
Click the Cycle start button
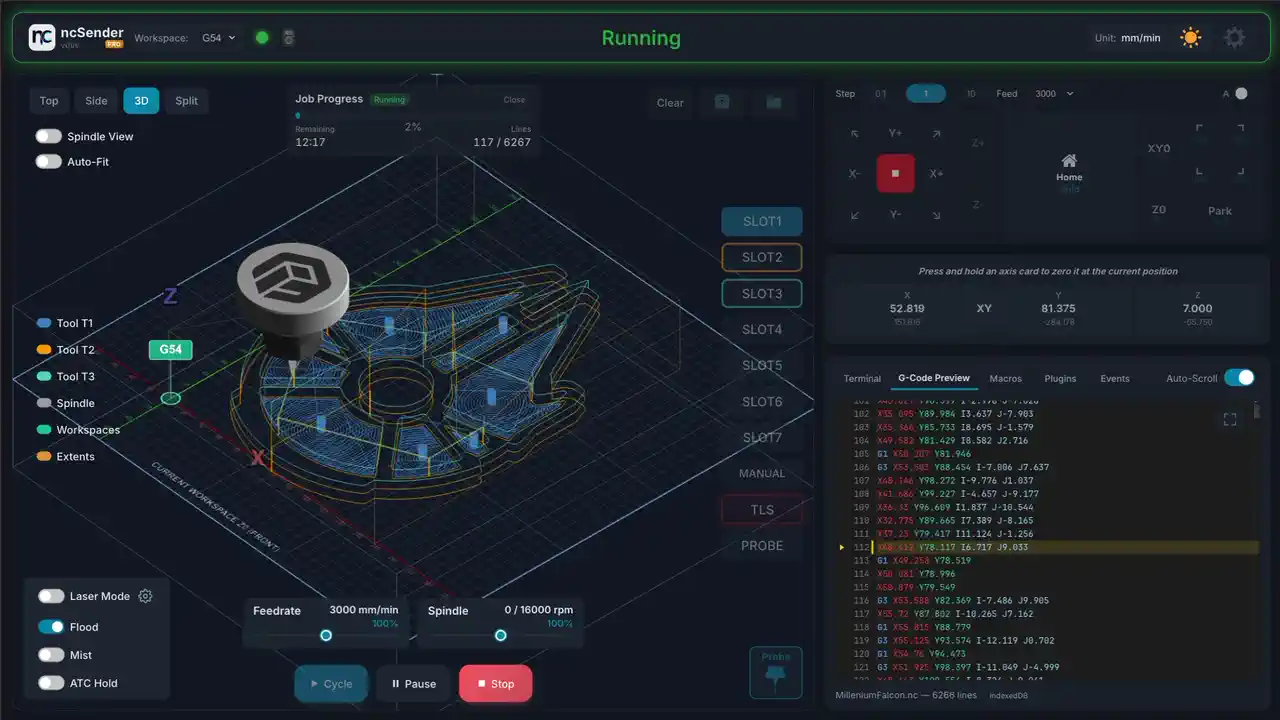click(x=331, y=684)
